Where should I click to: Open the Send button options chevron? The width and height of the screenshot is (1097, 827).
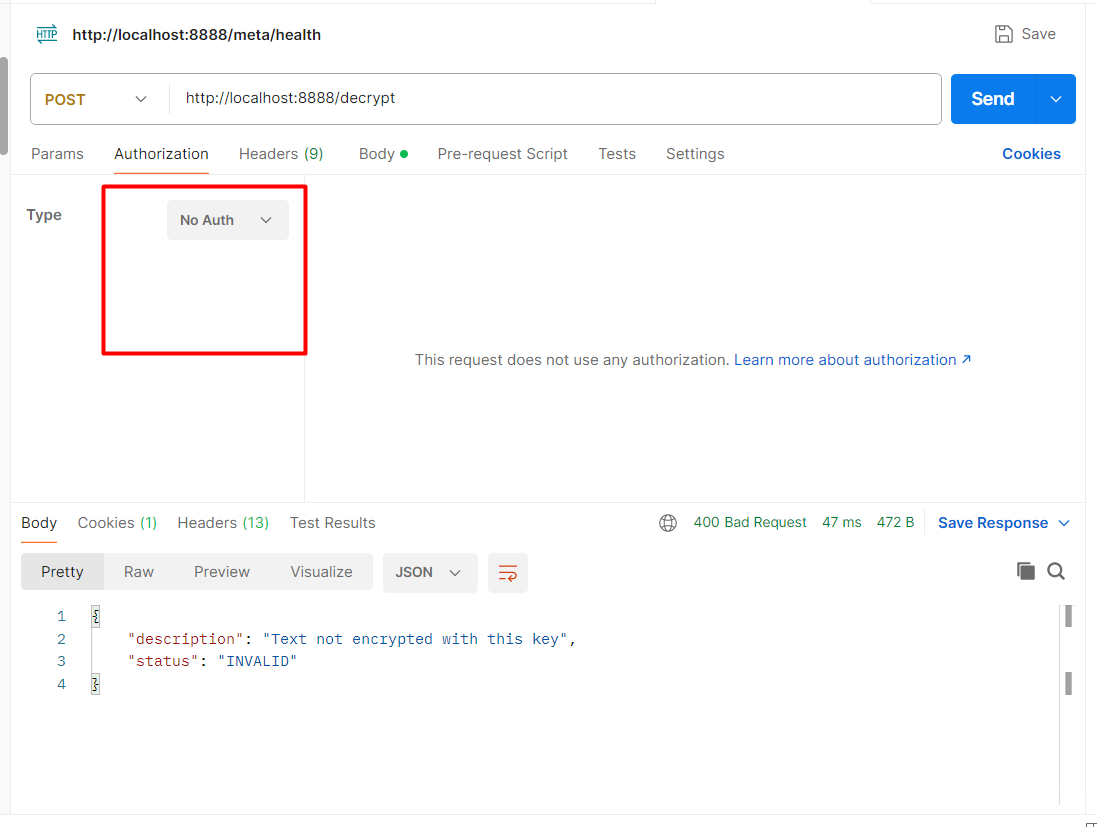click(x=1055, y=99)
